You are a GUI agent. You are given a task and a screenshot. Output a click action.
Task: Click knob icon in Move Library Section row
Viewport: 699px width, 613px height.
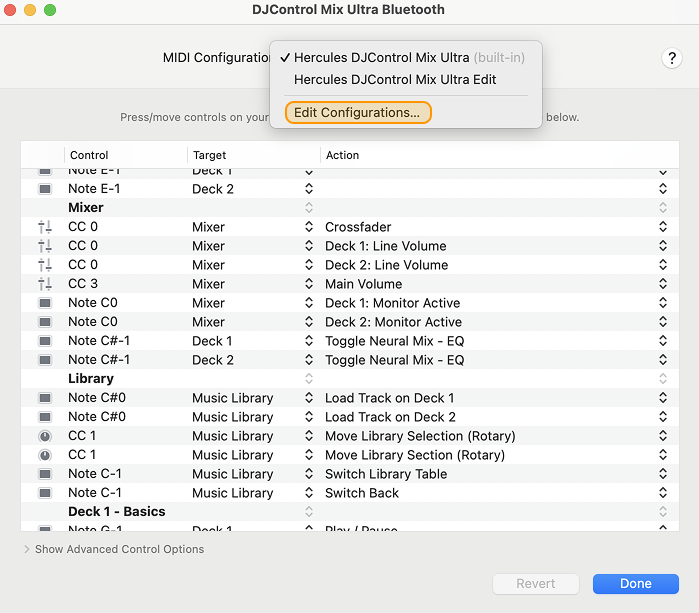(x=45, y=455)
